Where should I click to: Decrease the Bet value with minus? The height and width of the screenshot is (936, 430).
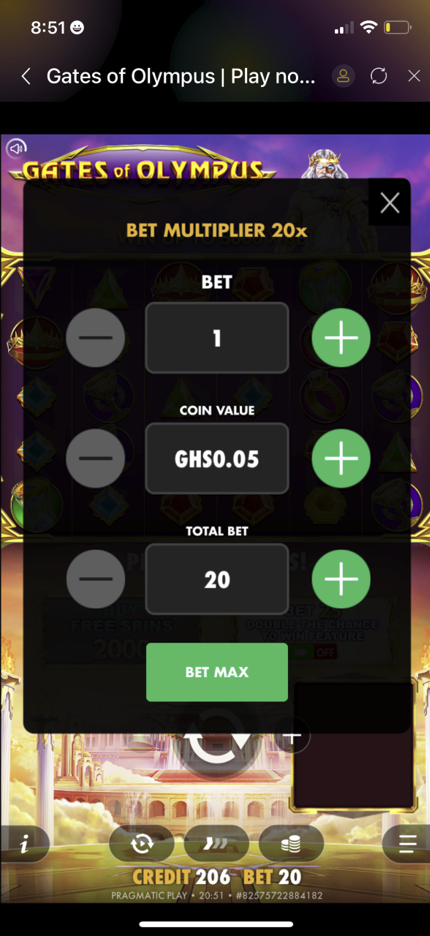[95, 337]
